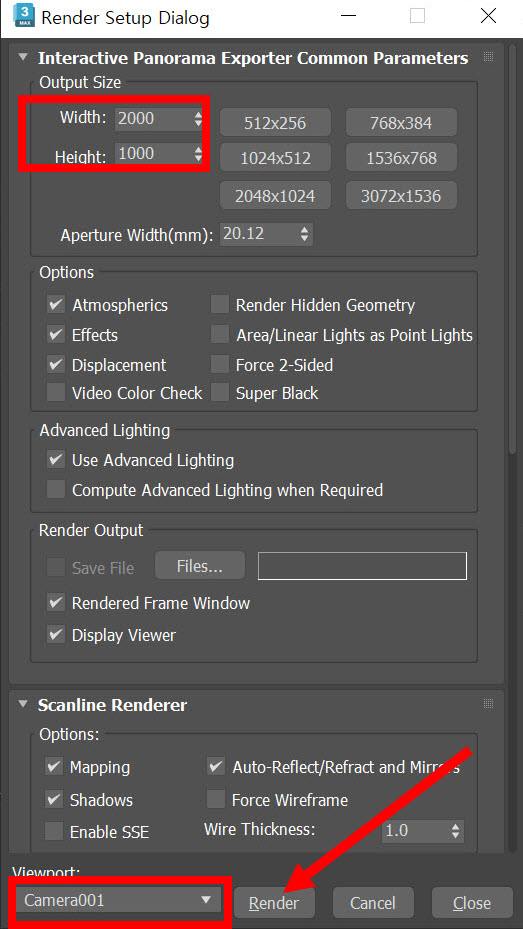Click the Aperture Width spinner arrows
The image size is (523, 929).
(304, 234)
